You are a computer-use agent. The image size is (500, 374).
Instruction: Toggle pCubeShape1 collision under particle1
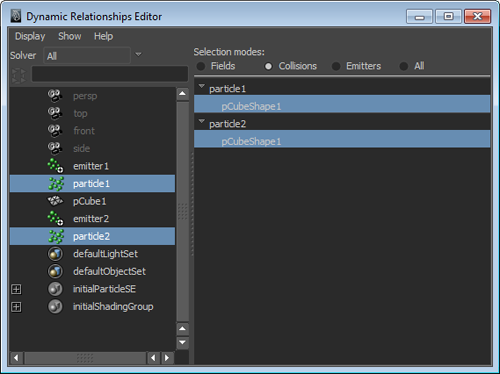tap(342, 104)
